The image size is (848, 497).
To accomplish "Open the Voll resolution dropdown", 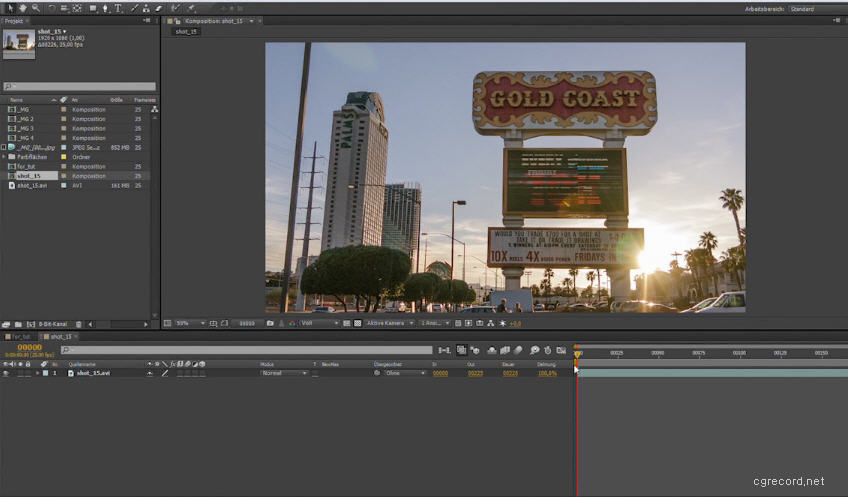I will point(319,323).
